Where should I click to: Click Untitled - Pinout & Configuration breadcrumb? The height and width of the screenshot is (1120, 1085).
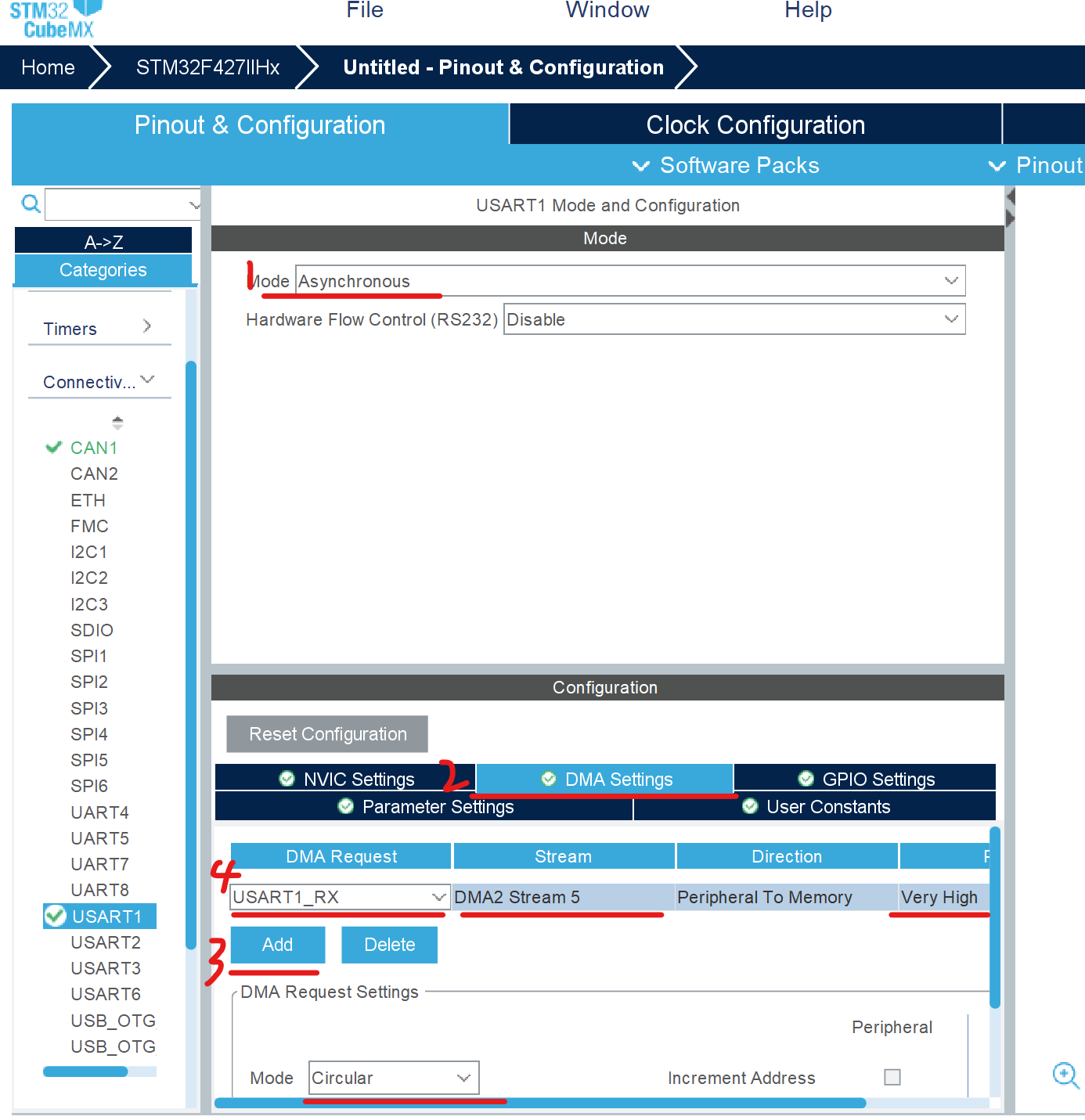point(503,67)
